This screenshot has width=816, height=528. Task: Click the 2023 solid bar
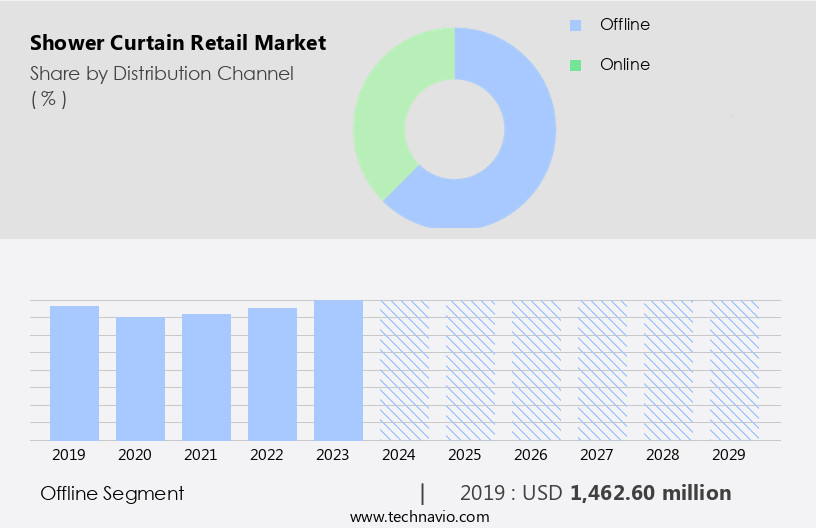(338, 369)
